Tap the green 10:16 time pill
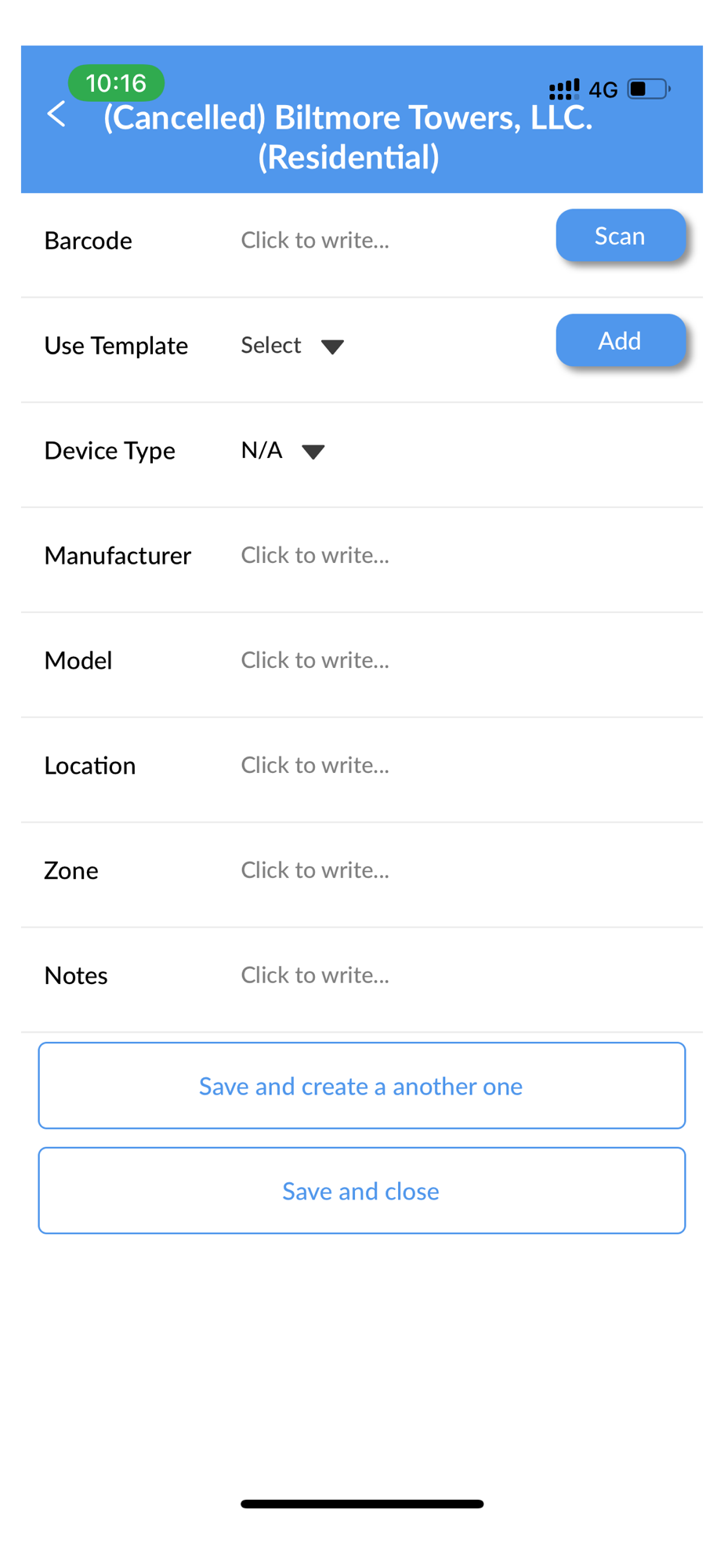724x1568 pixels. point(116,83)
